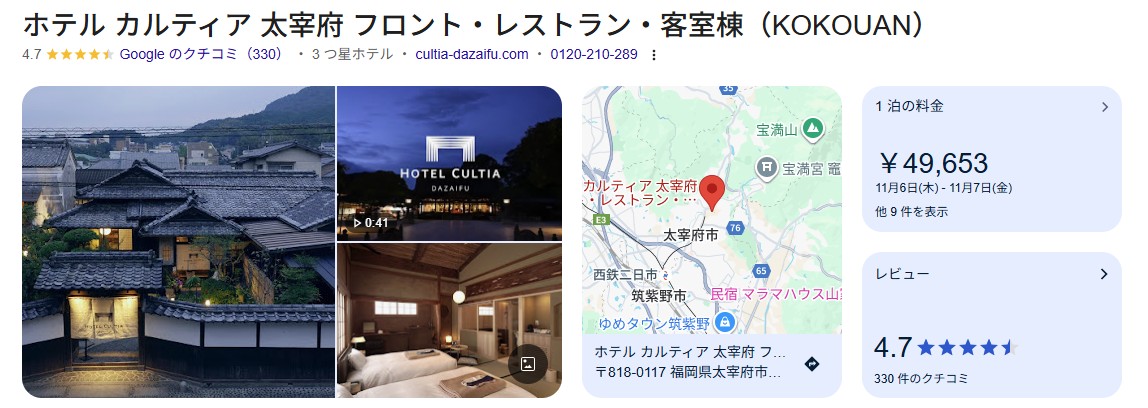
Task: Open the Google のクチコミ (330) link
Action: tap(201, 54)
